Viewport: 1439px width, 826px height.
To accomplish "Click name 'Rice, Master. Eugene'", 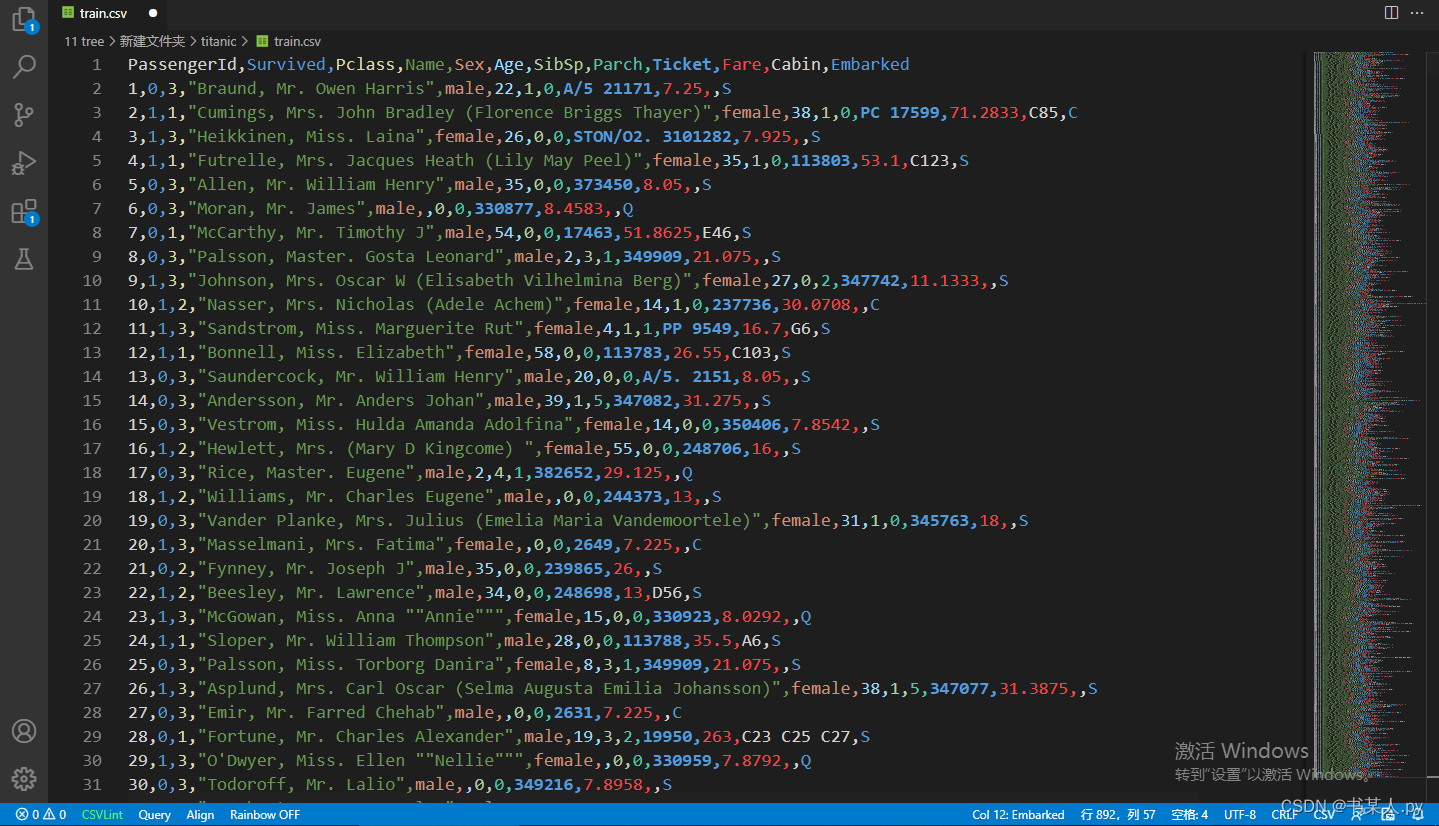I will [x=306, y=472].
